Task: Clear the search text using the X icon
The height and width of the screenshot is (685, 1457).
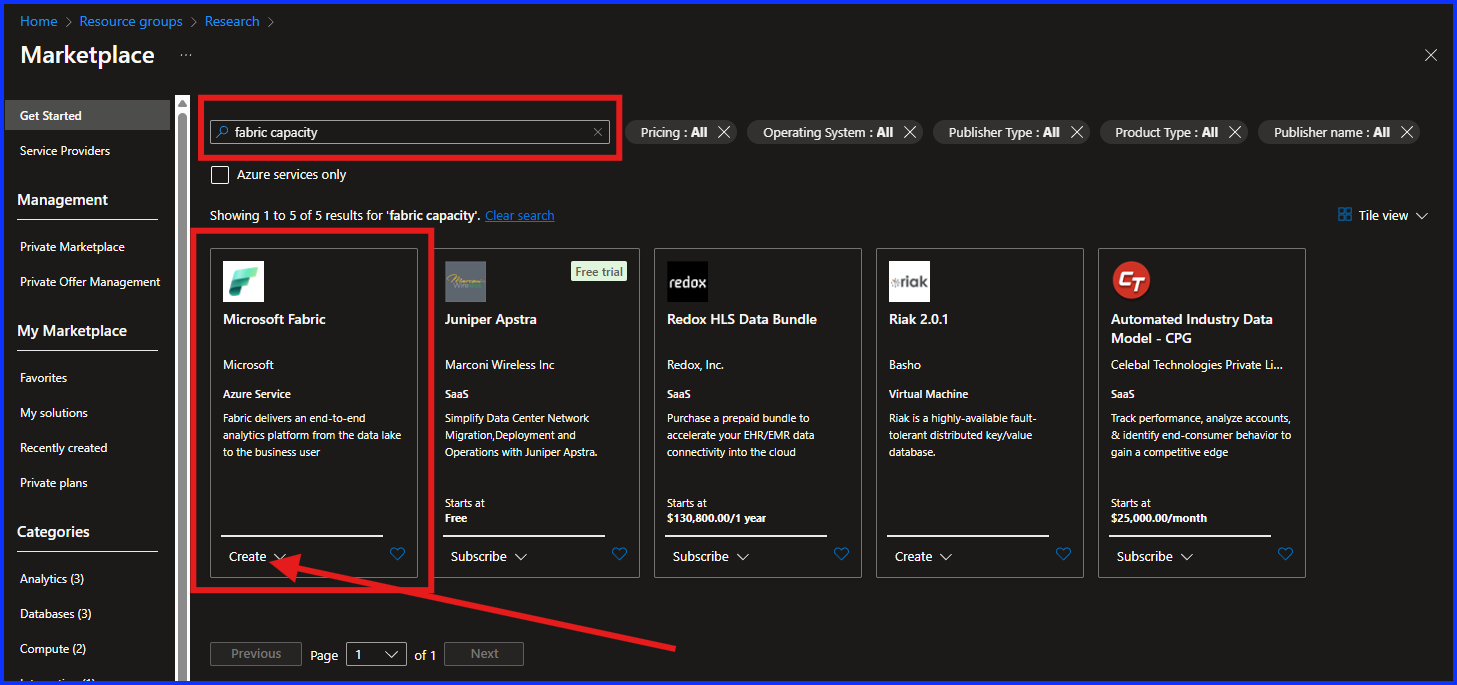Action: [597, 131]
